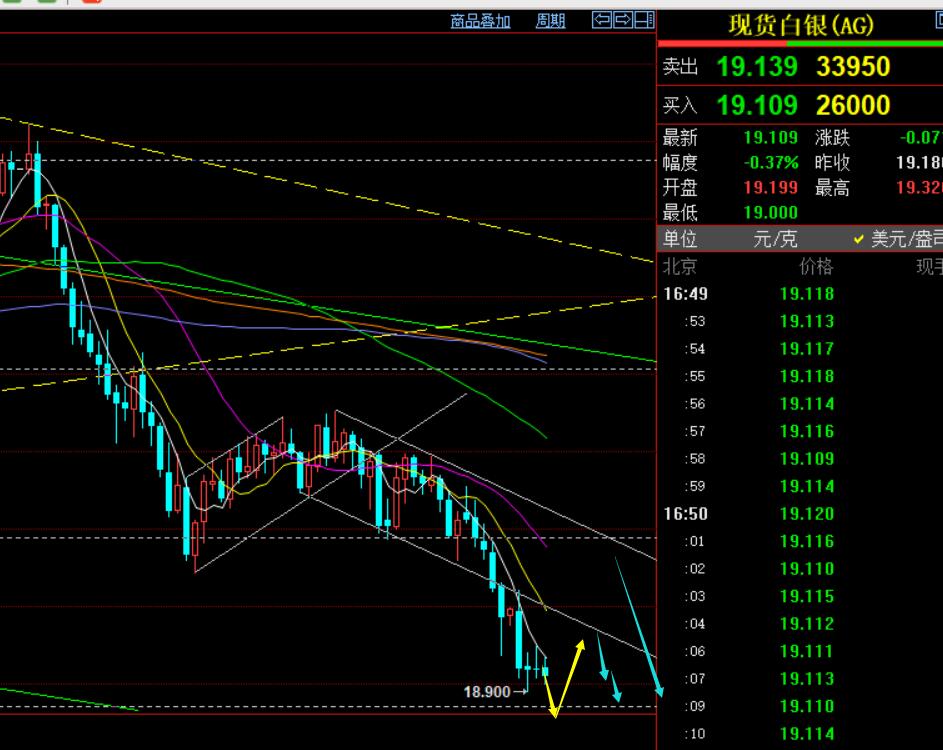Click price 19.112 in tick list
The height and width of the screenshot is (750, 943).
(807, 624)
